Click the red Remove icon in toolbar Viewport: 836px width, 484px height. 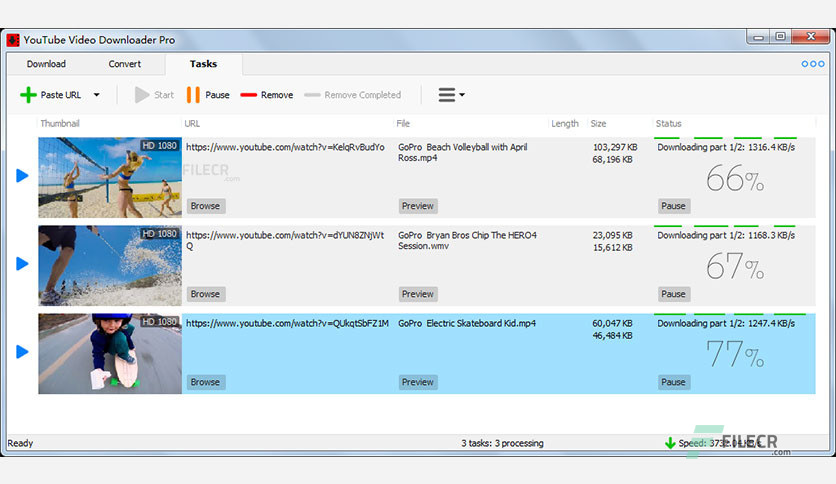coord(249,95)
